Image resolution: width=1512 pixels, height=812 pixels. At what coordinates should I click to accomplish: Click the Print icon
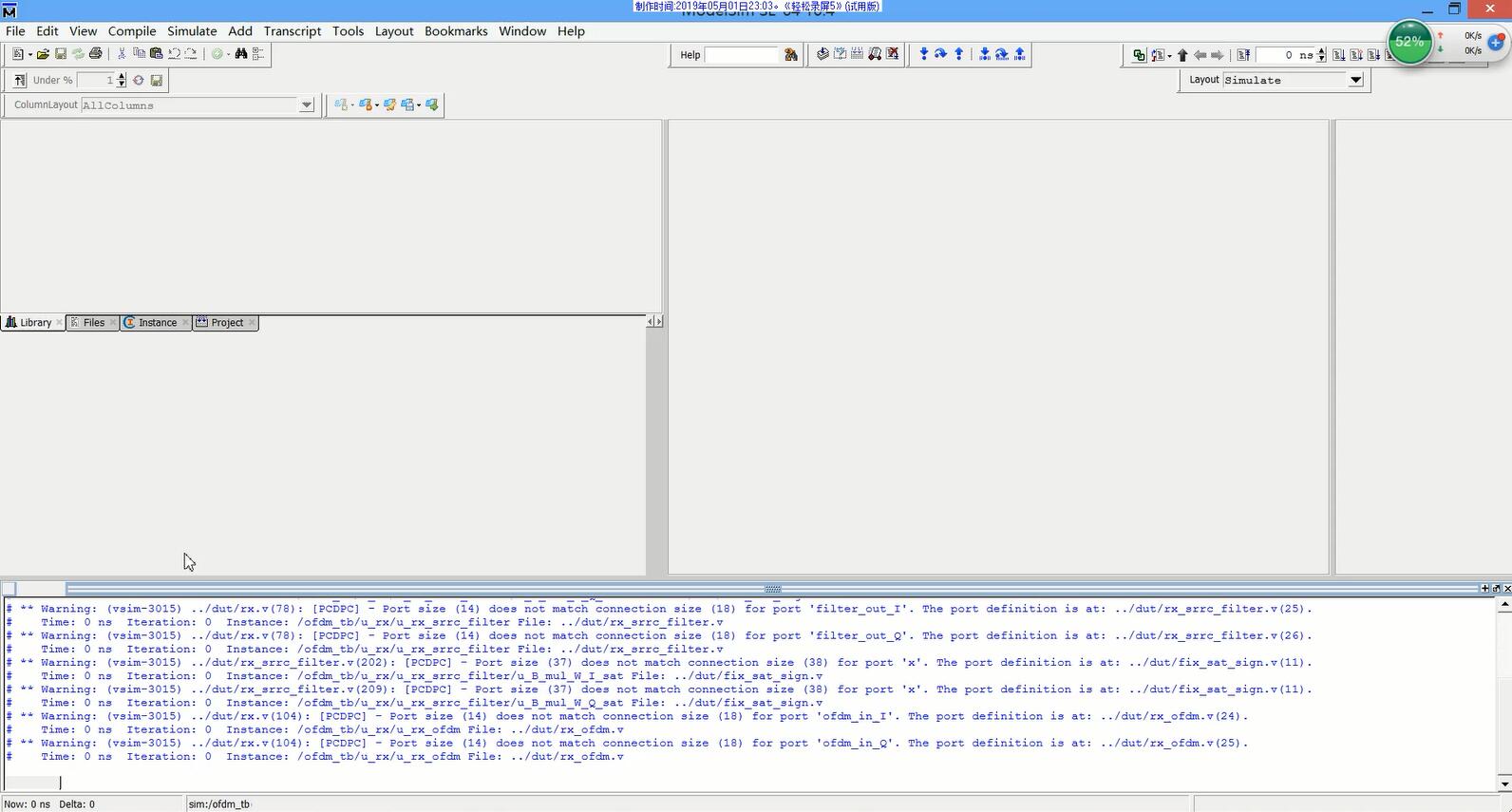pos(95,54)
